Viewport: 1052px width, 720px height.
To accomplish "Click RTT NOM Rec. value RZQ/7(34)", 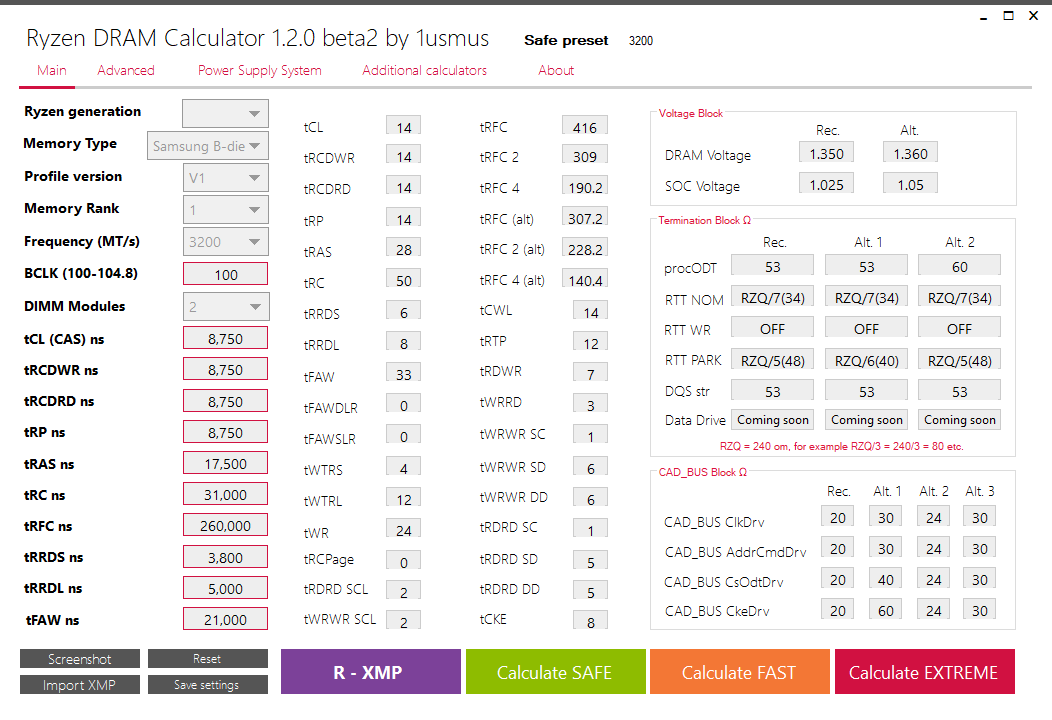I will [772, 297].
